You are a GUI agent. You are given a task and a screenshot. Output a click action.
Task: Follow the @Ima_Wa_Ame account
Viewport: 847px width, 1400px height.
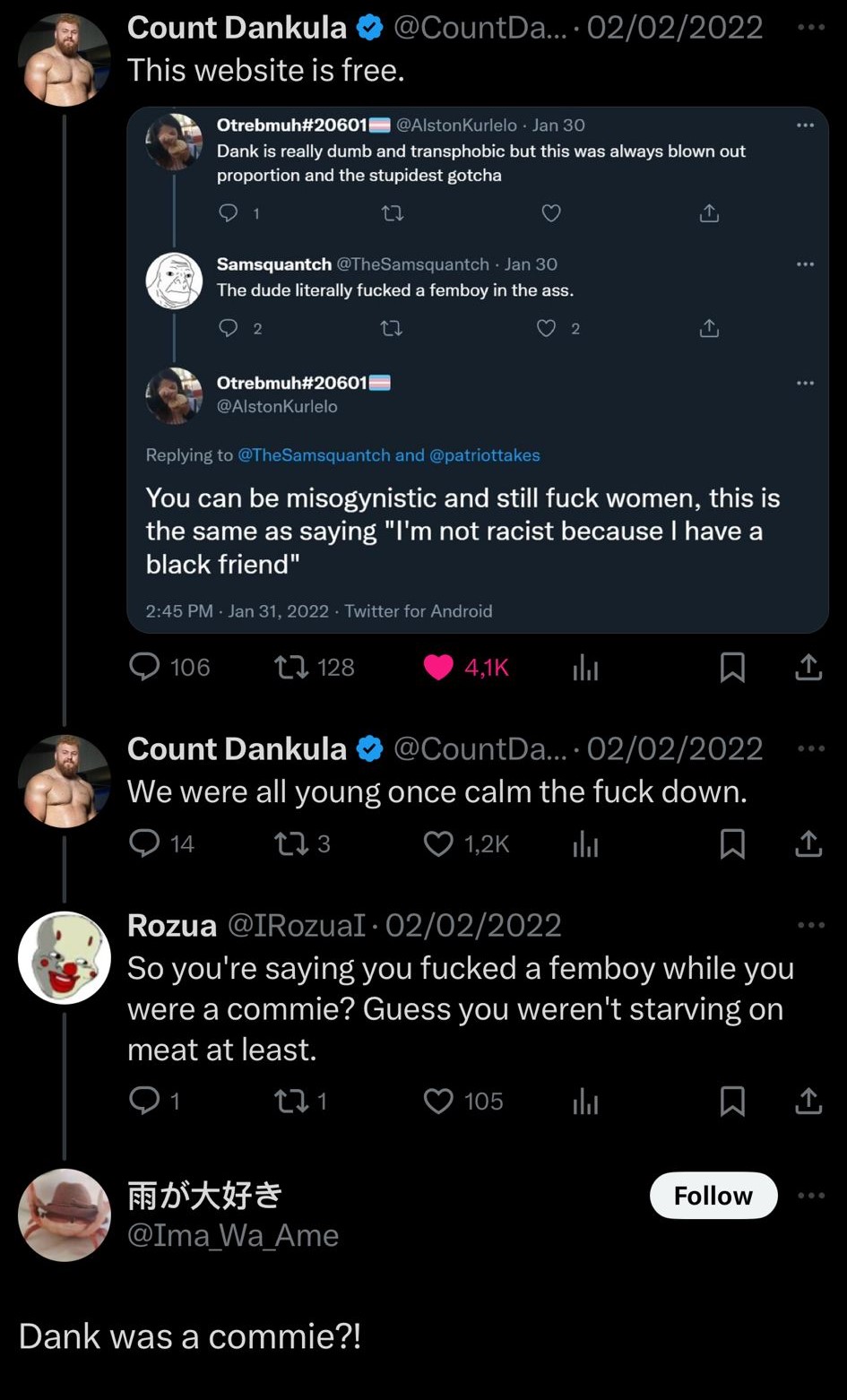tap(713, 1195)
